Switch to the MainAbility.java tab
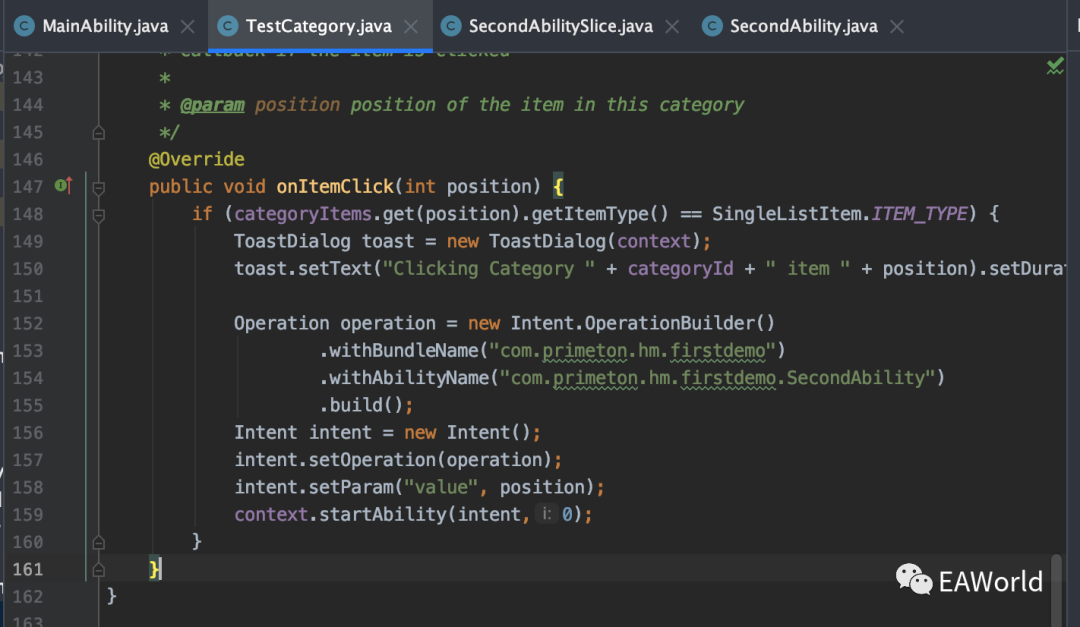The image size is (1080, 627). (105, 26)
